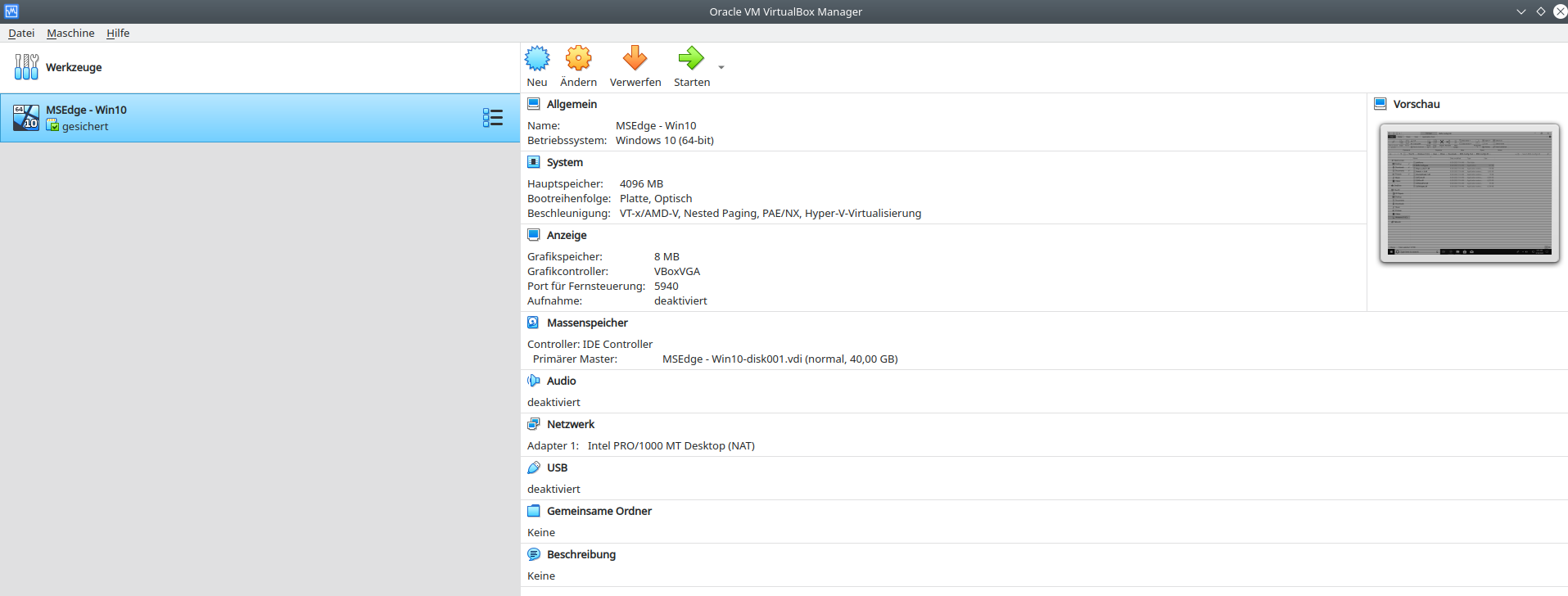Screen dimensions: 1568x596
Task: Click the Neu (new VM) icon
Action: pyautogui.click(x=537, y=59)
